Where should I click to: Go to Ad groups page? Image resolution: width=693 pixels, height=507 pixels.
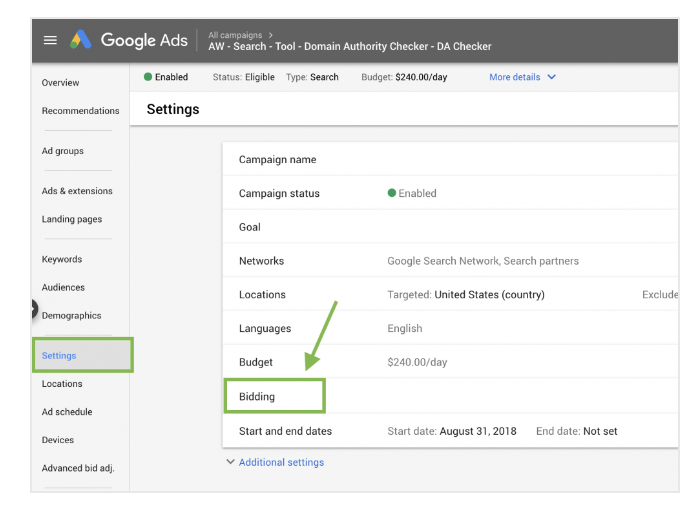coord(63,151)
